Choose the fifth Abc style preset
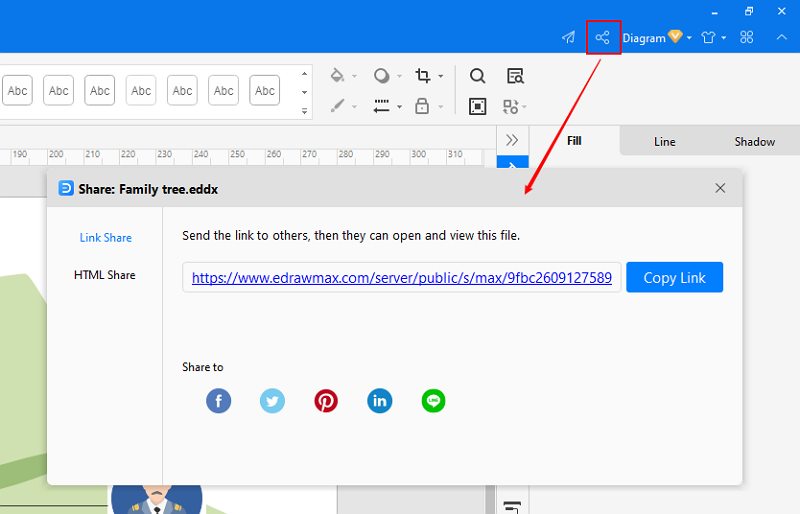The width and height of the screenshot is (800, 514). point(182,90)
